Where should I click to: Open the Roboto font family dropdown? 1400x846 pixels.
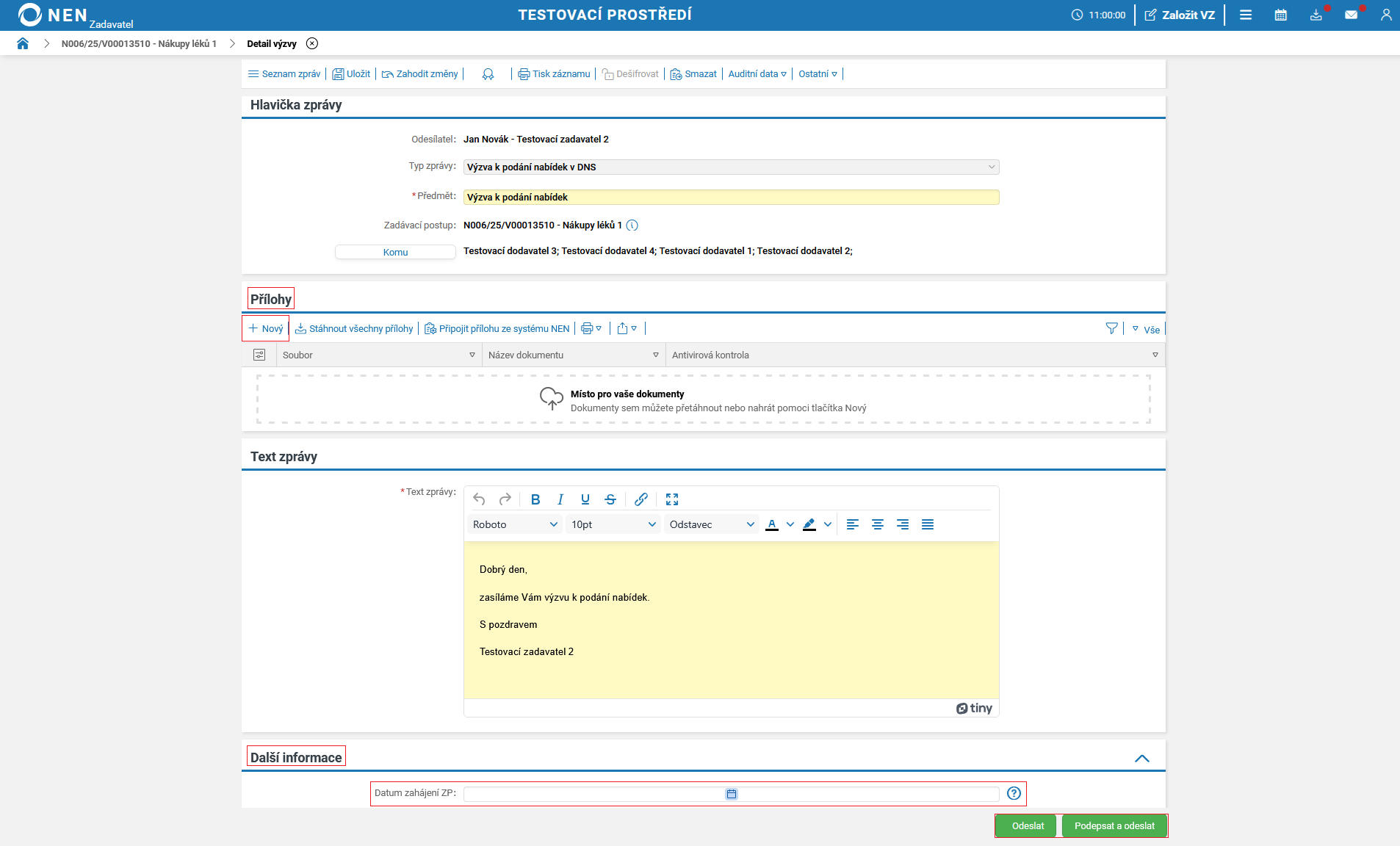(515, 524)
